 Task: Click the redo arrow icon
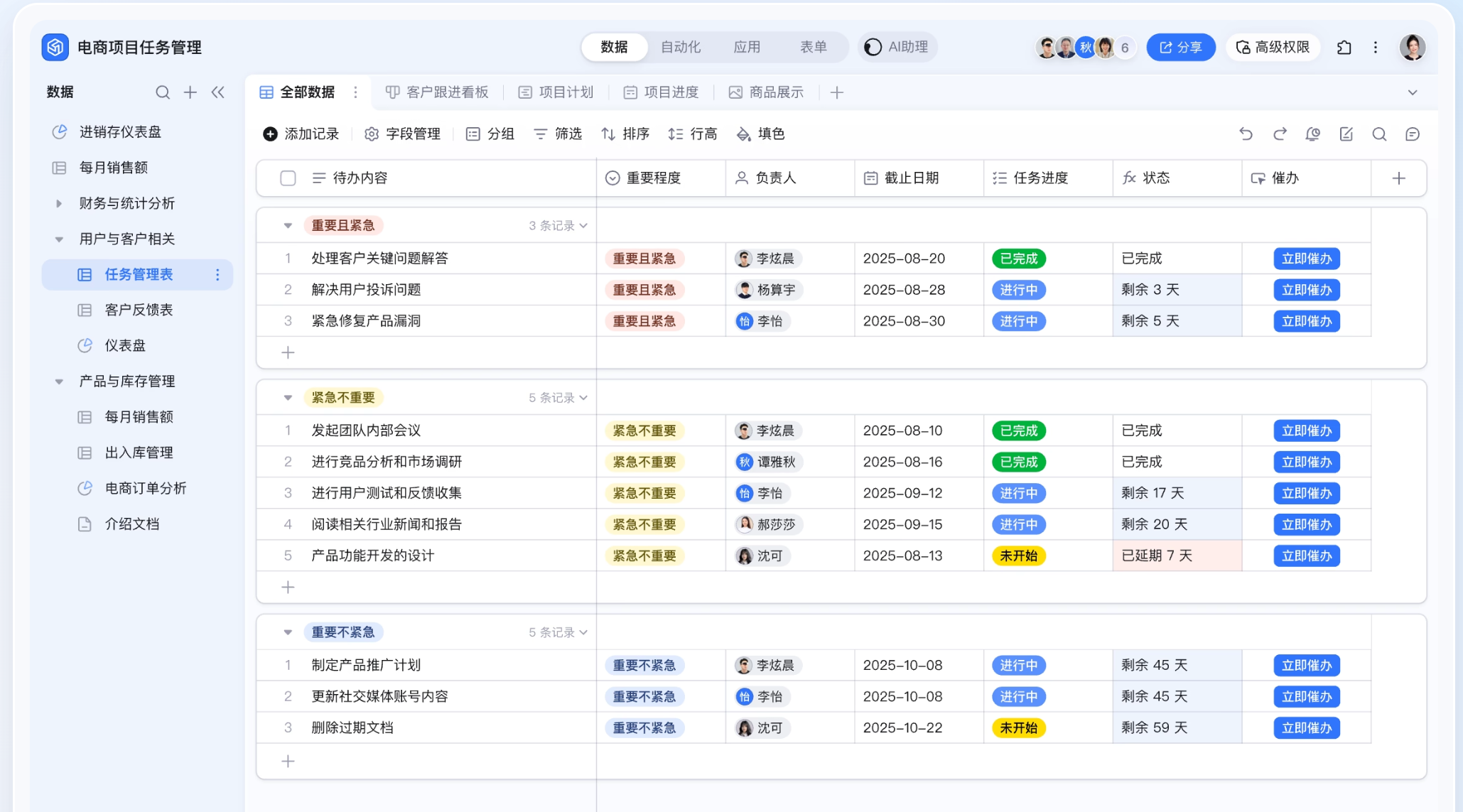(x=1280, y=134)
